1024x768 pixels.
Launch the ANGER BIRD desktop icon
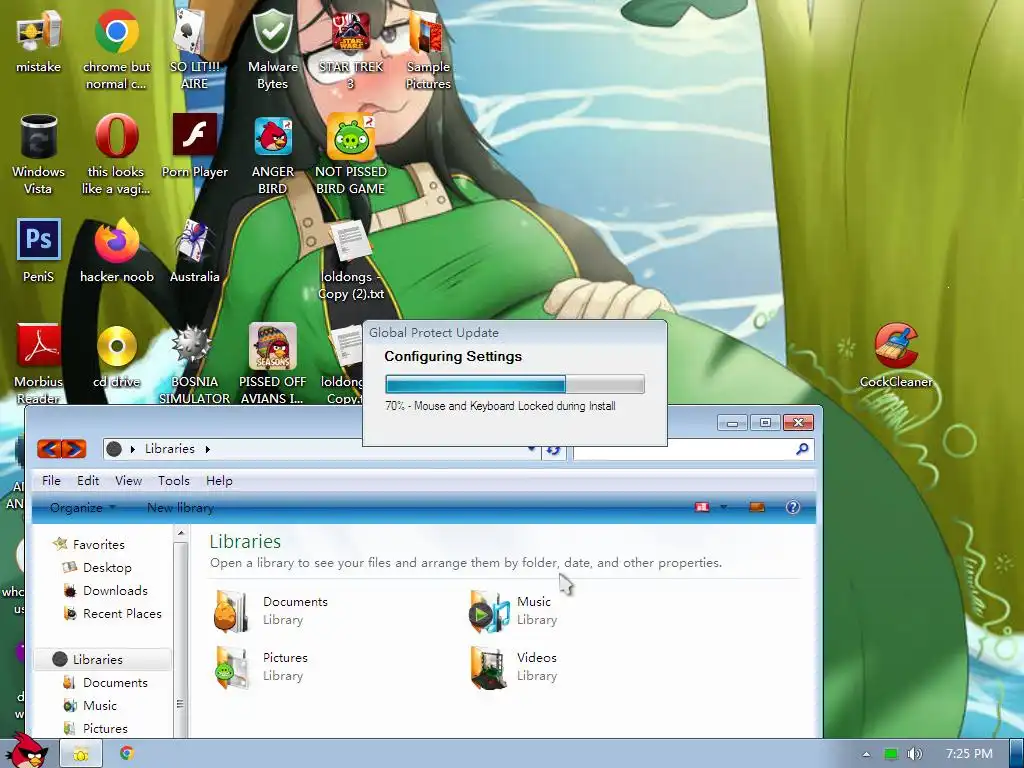coord(273,154)
